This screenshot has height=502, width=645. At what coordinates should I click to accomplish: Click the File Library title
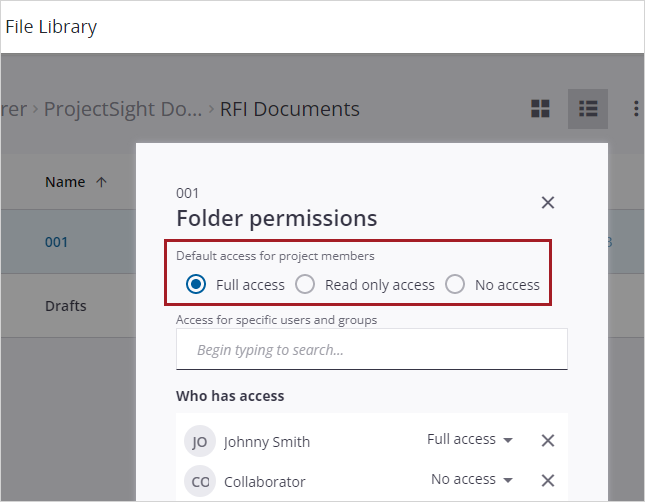click(x=51, y=27)
